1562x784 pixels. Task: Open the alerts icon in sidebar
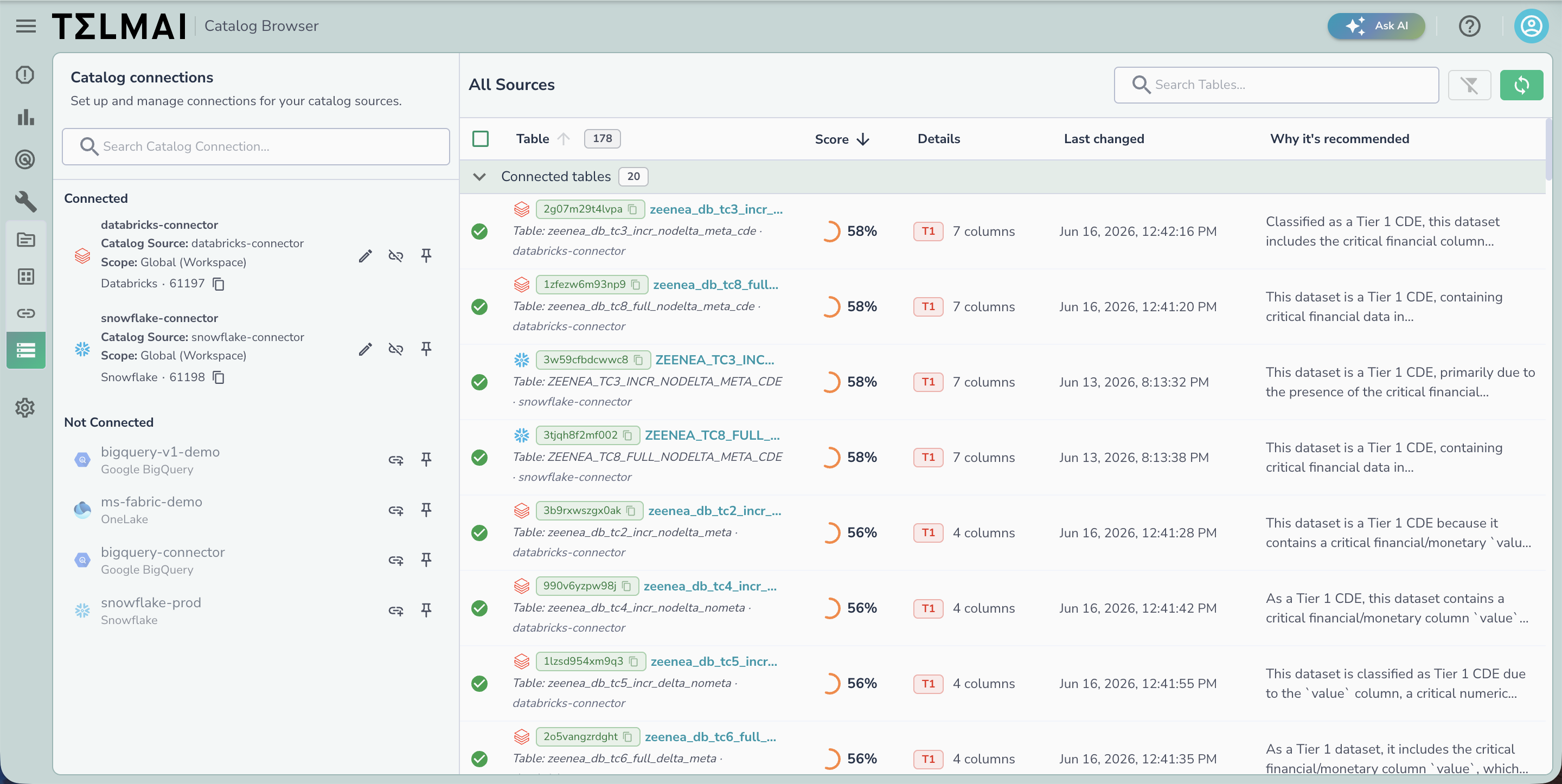click(x=25, y=75)
